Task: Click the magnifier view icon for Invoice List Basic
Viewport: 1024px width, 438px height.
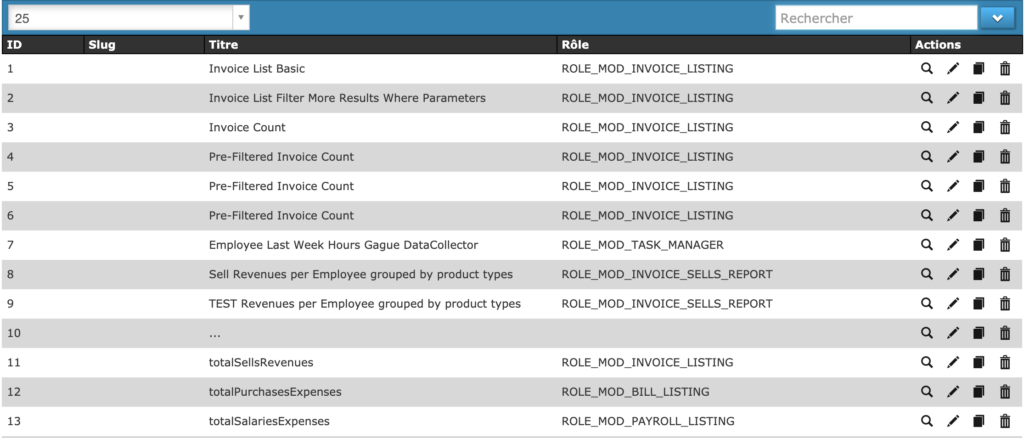Action: (x=927, y=69)
